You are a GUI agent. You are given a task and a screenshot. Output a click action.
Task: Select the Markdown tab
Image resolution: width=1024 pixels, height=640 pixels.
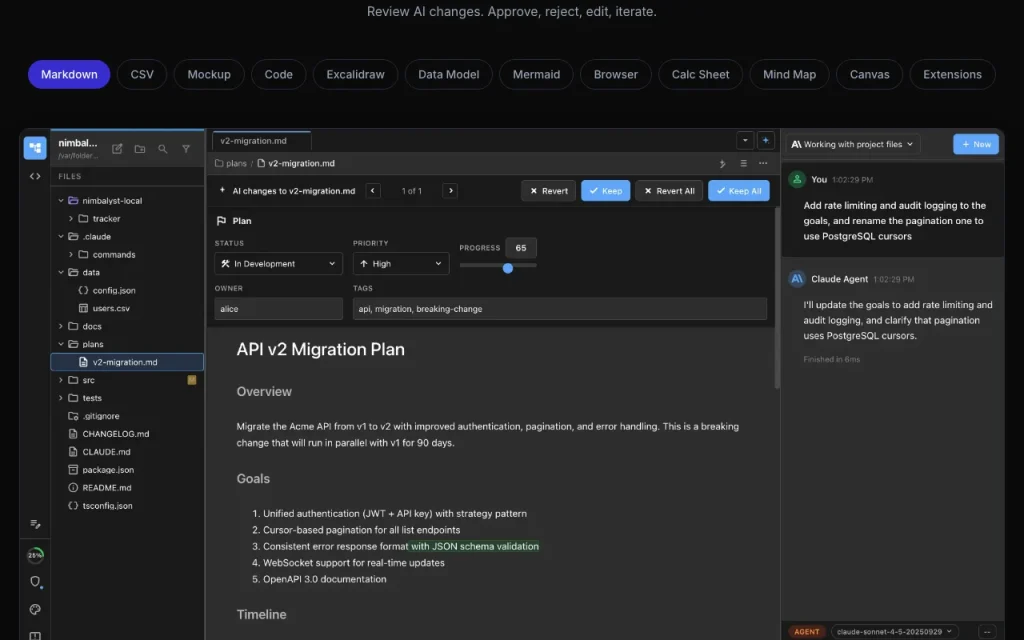[69, 74]
